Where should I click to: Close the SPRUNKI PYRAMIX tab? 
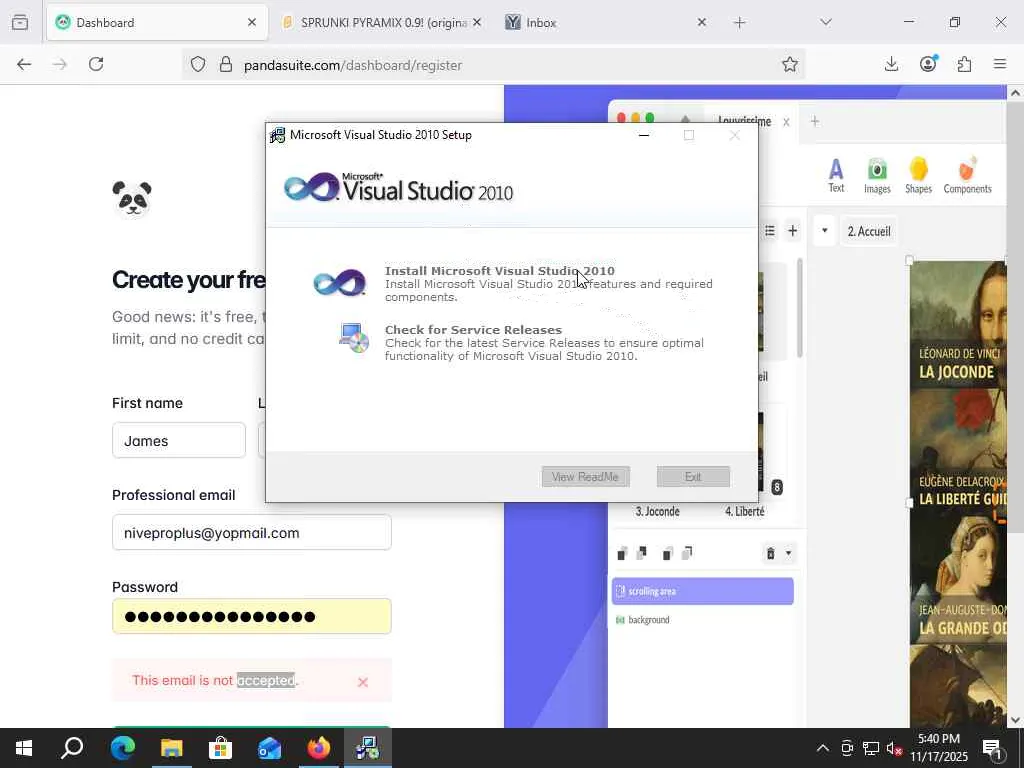point(477,22)
